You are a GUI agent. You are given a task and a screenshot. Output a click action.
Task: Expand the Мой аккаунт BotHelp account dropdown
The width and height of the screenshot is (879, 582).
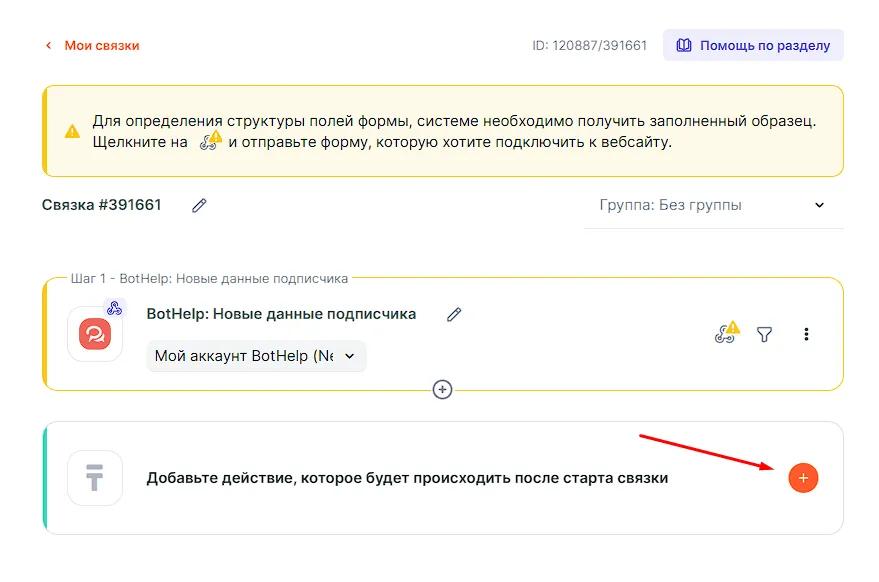256,356
